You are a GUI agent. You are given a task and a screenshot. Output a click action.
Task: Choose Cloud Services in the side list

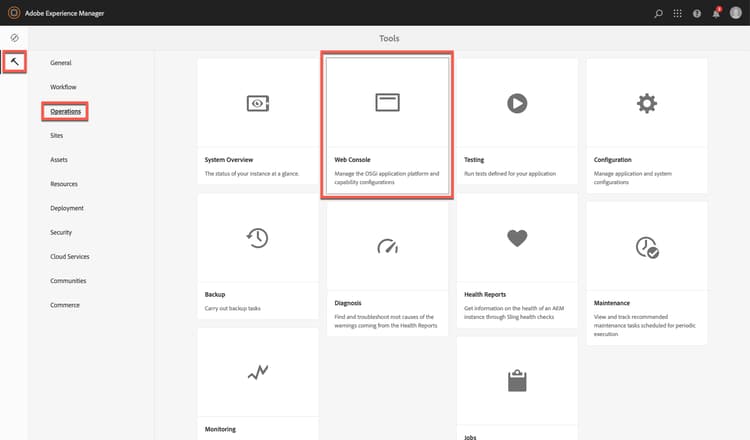pos(70,257)
